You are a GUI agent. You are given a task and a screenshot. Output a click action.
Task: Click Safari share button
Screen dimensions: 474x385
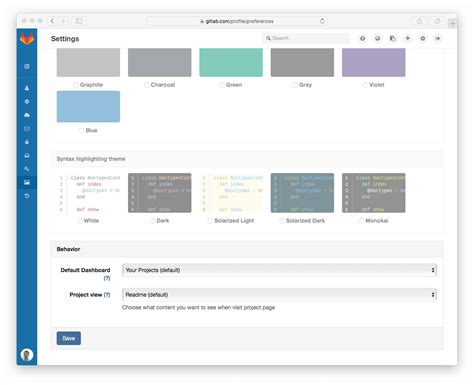tap(419, 21)
